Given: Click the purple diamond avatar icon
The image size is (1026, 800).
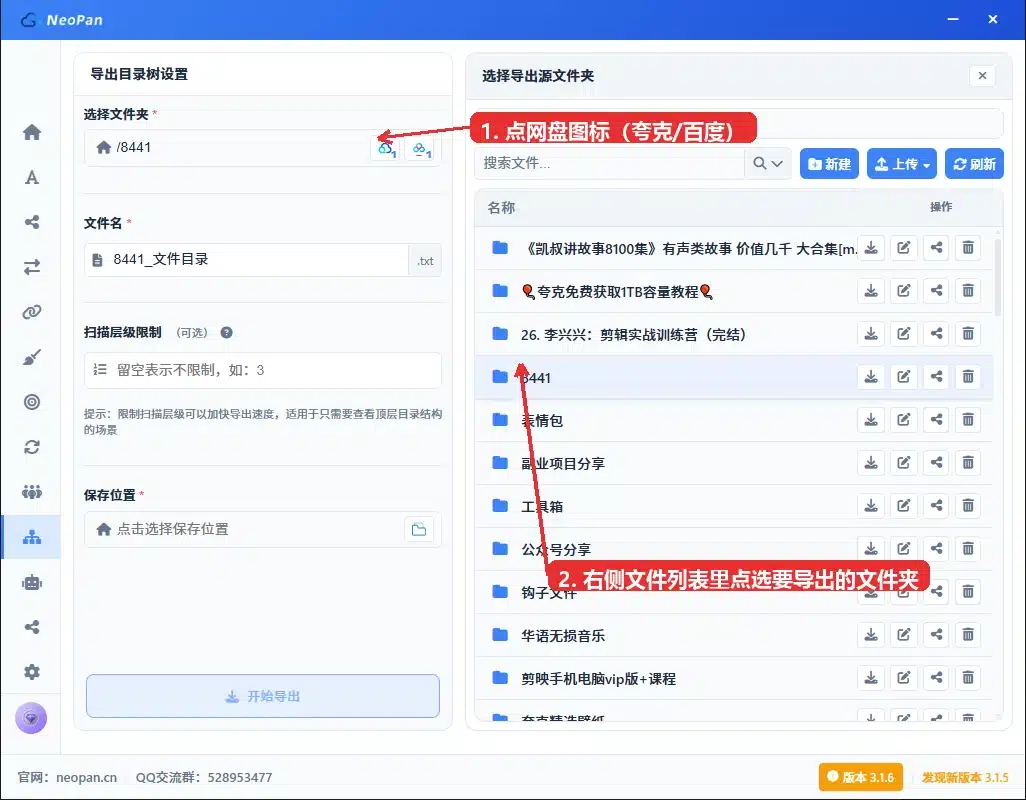Looking at the screenshot, I should (x=31, y=718).
